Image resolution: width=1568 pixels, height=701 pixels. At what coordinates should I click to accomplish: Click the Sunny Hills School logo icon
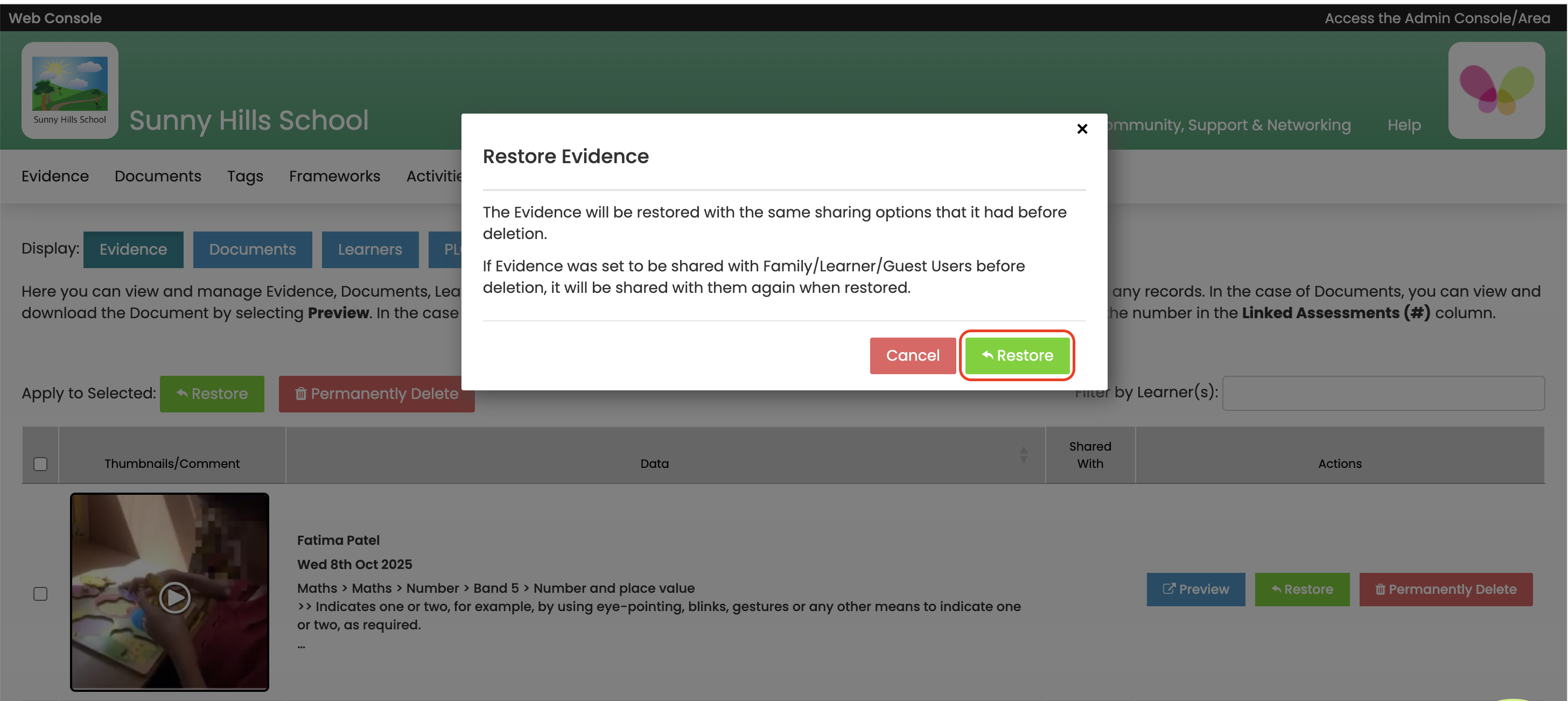69,90
